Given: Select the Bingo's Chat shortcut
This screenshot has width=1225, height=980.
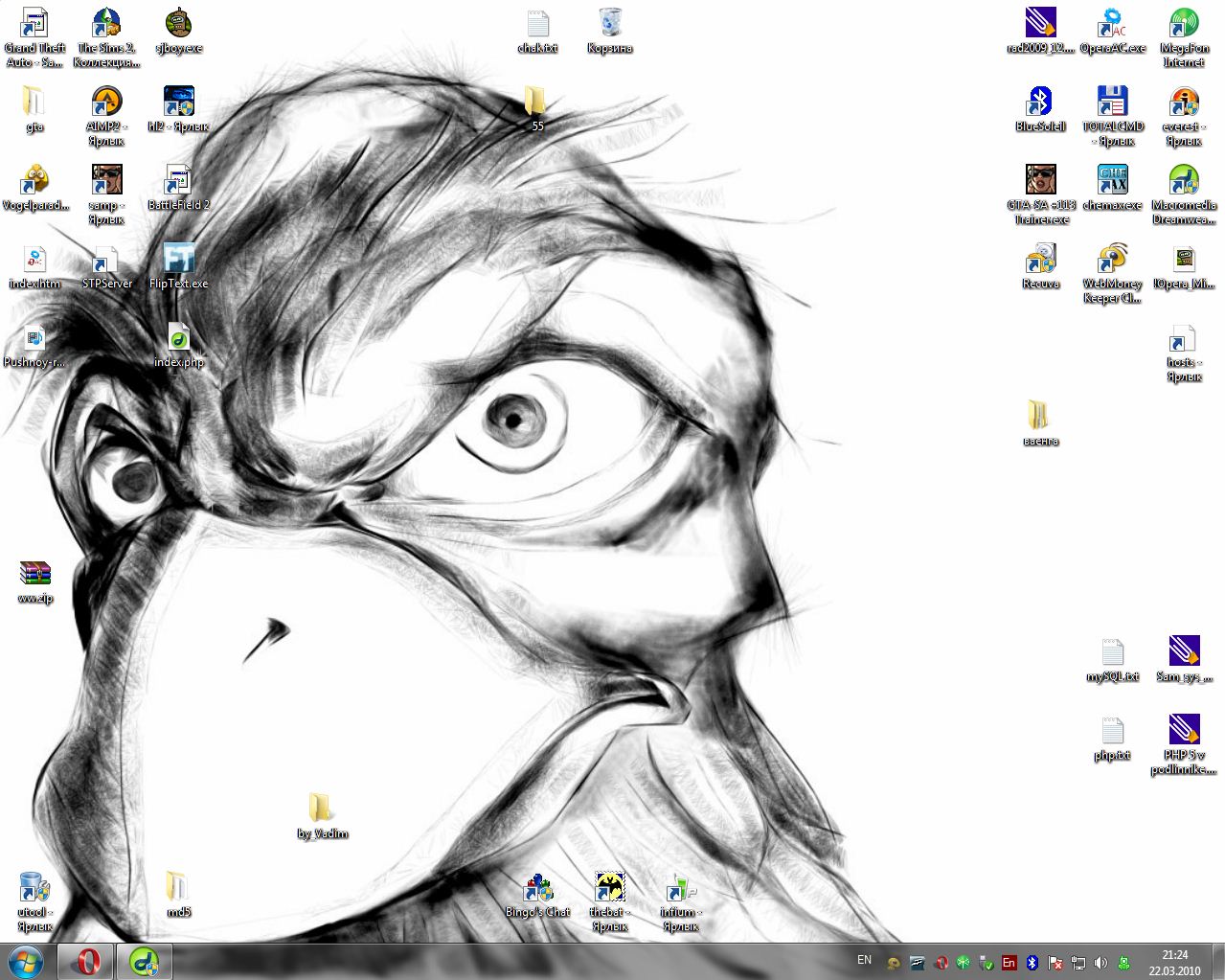Looking at the screenshot, I should [x=537, y=887].
